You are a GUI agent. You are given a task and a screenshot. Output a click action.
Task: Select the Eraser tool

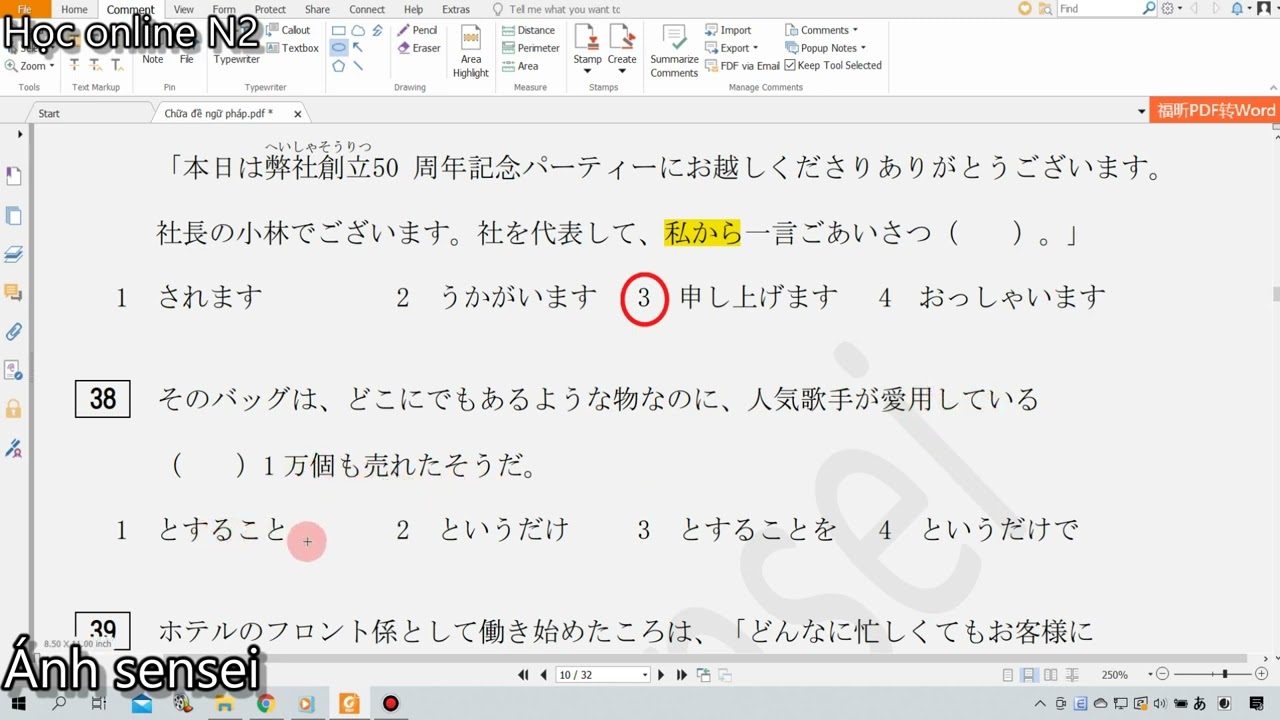(418, 48)
